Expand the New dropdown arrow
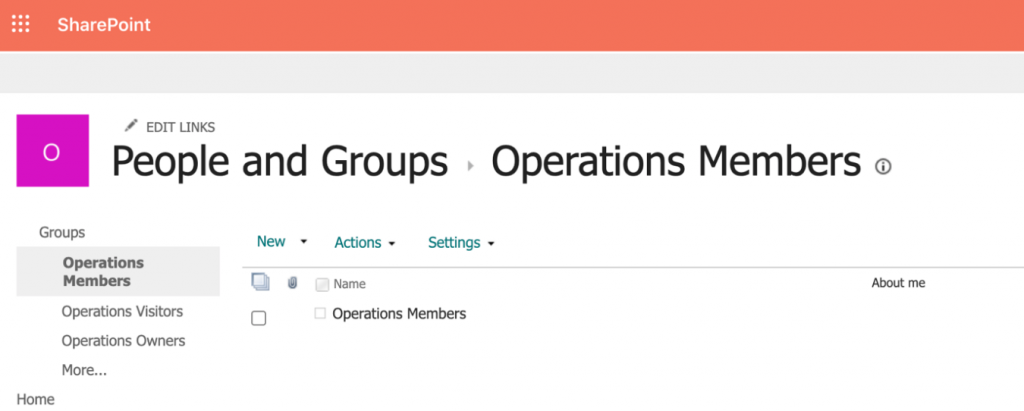This screenshot has height=411, width=1024. point(303,242)
